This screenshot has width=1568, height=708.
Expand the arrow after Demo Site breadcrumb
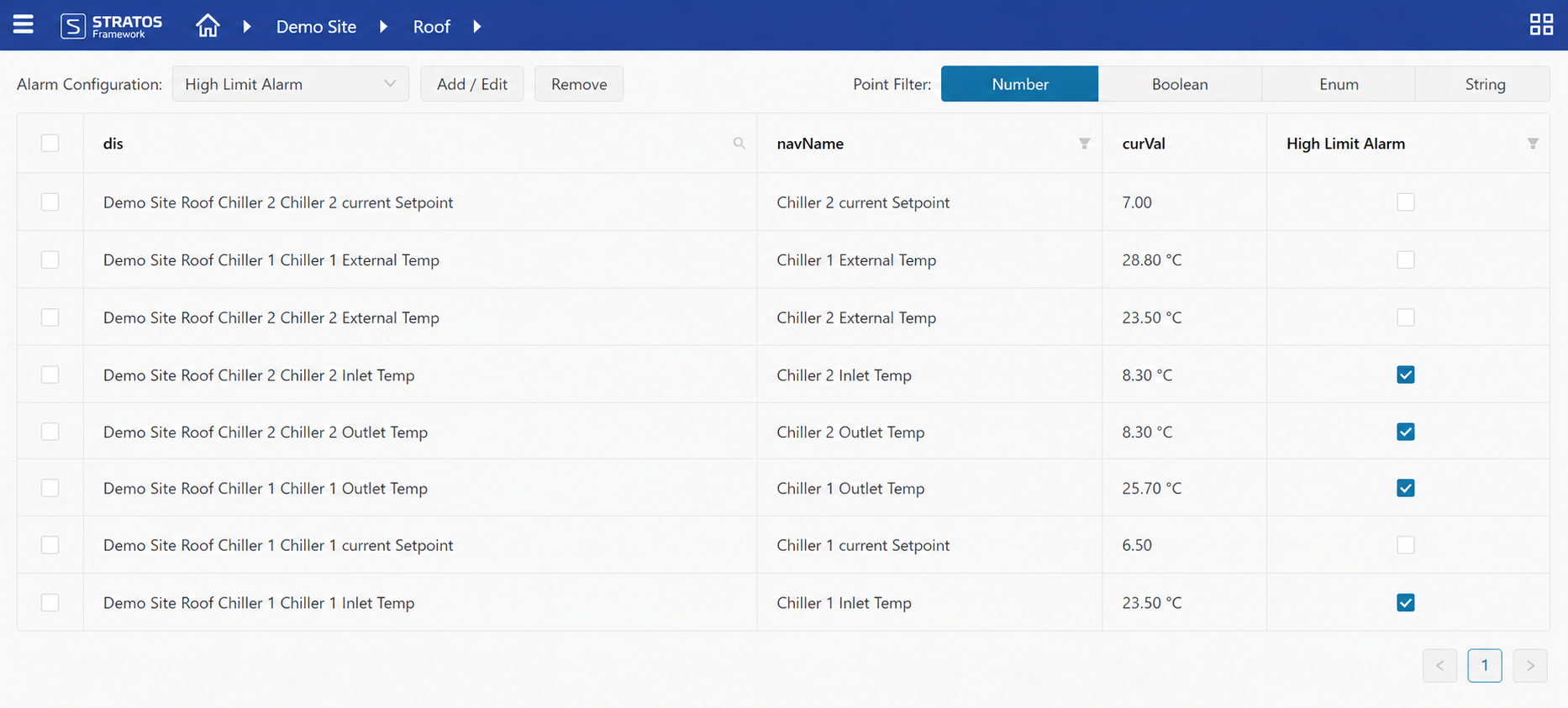[x=383, y=27]
